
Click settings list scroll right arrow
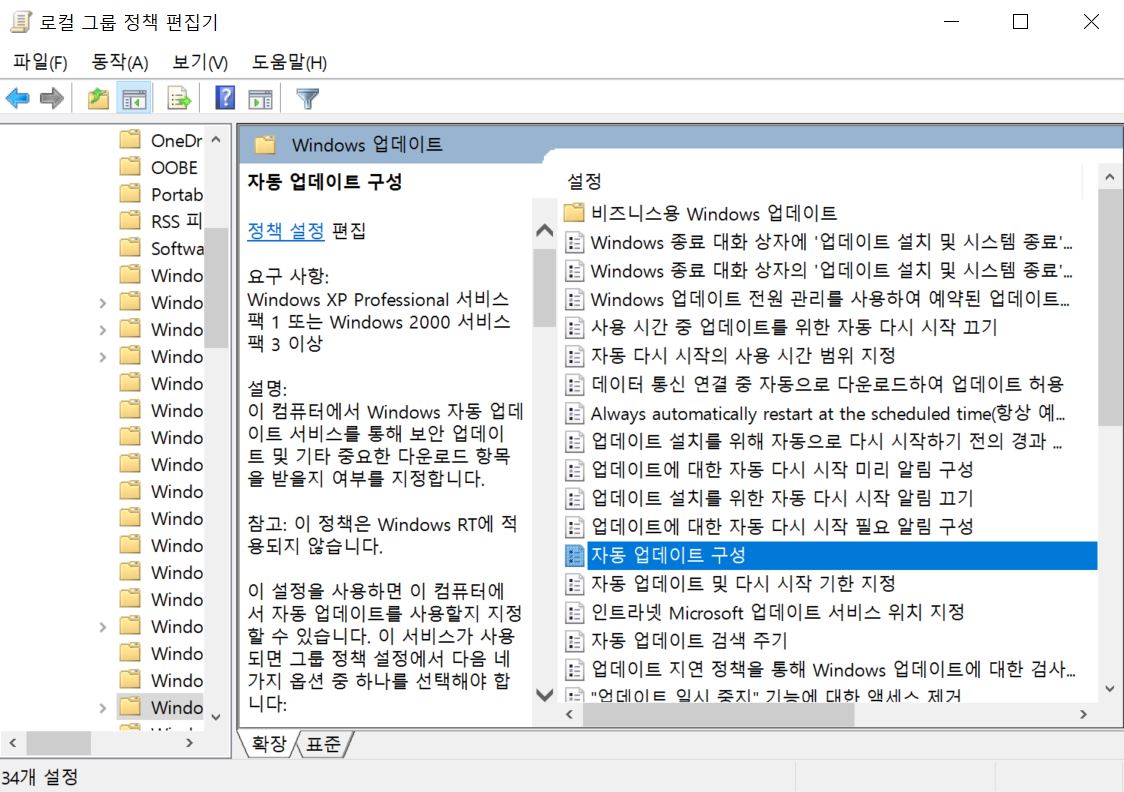click(x=1083, y=714)
